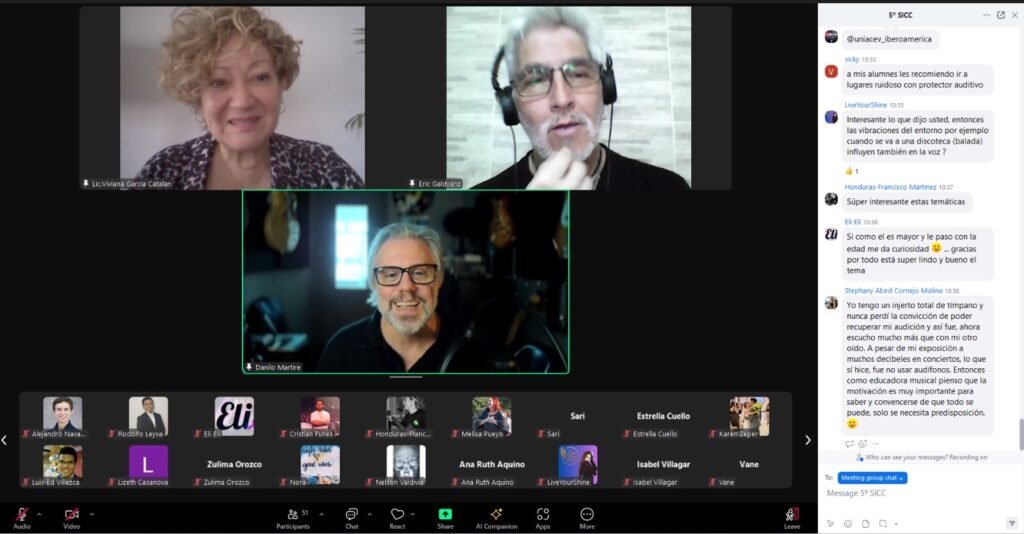Show next page of participant thumbnails

click(808, 441)
